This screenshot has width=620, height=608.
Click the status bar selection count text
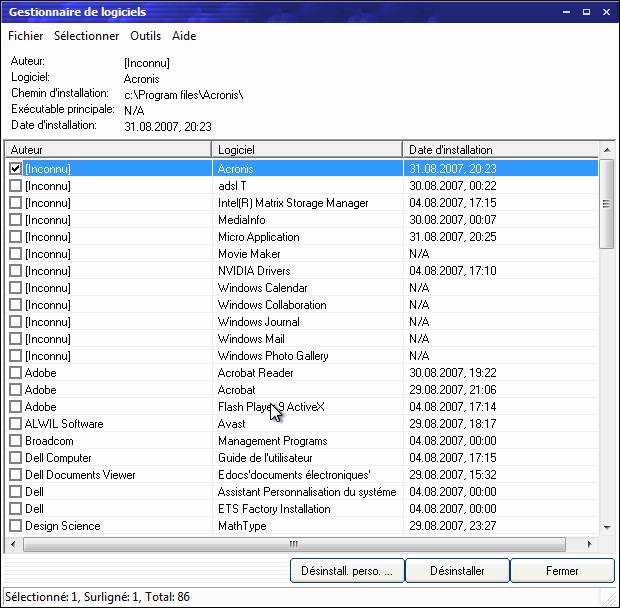click(x=97, y=596)
